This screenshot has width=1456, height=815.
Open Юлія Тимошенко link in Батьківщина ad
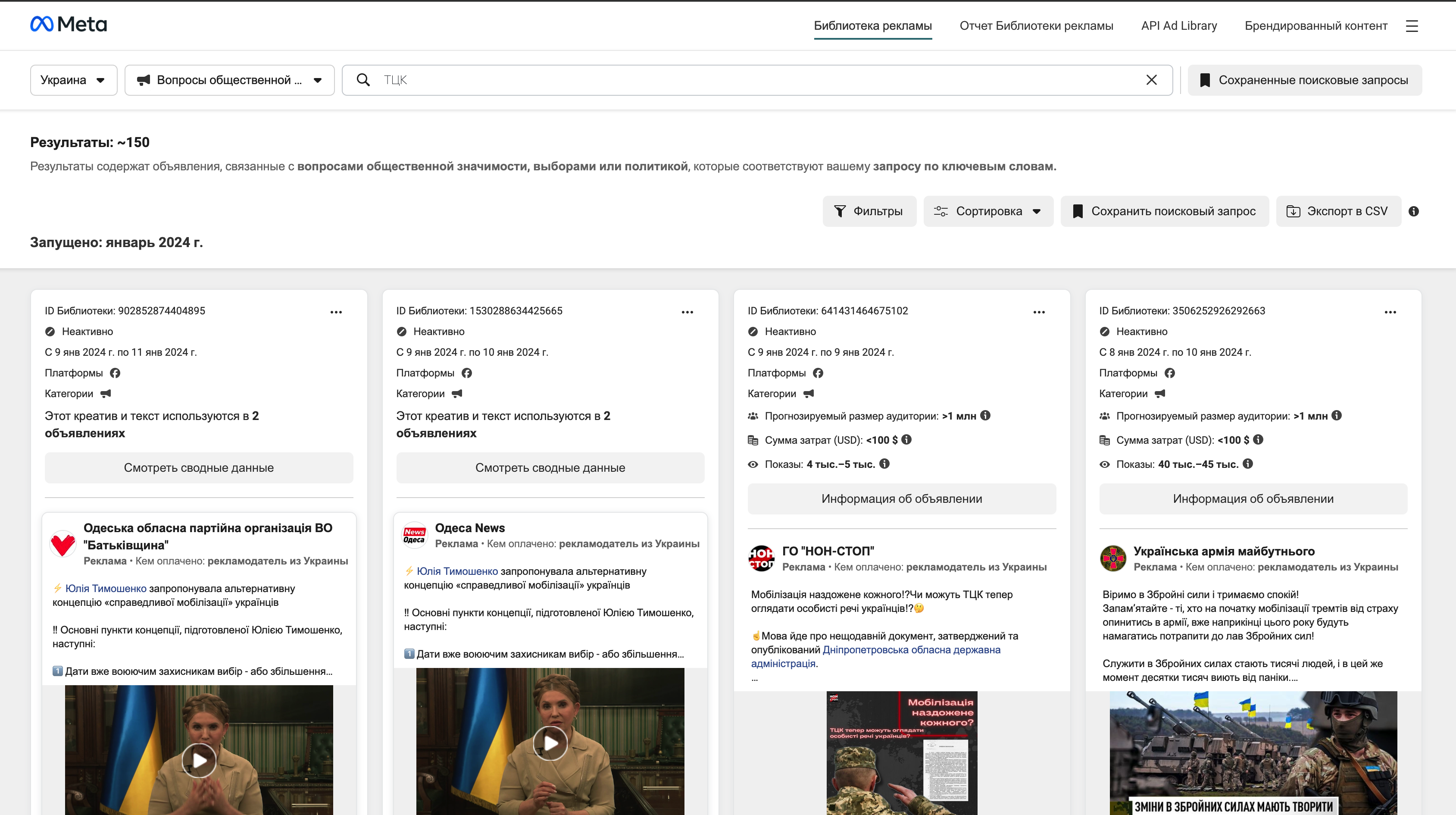106,588
